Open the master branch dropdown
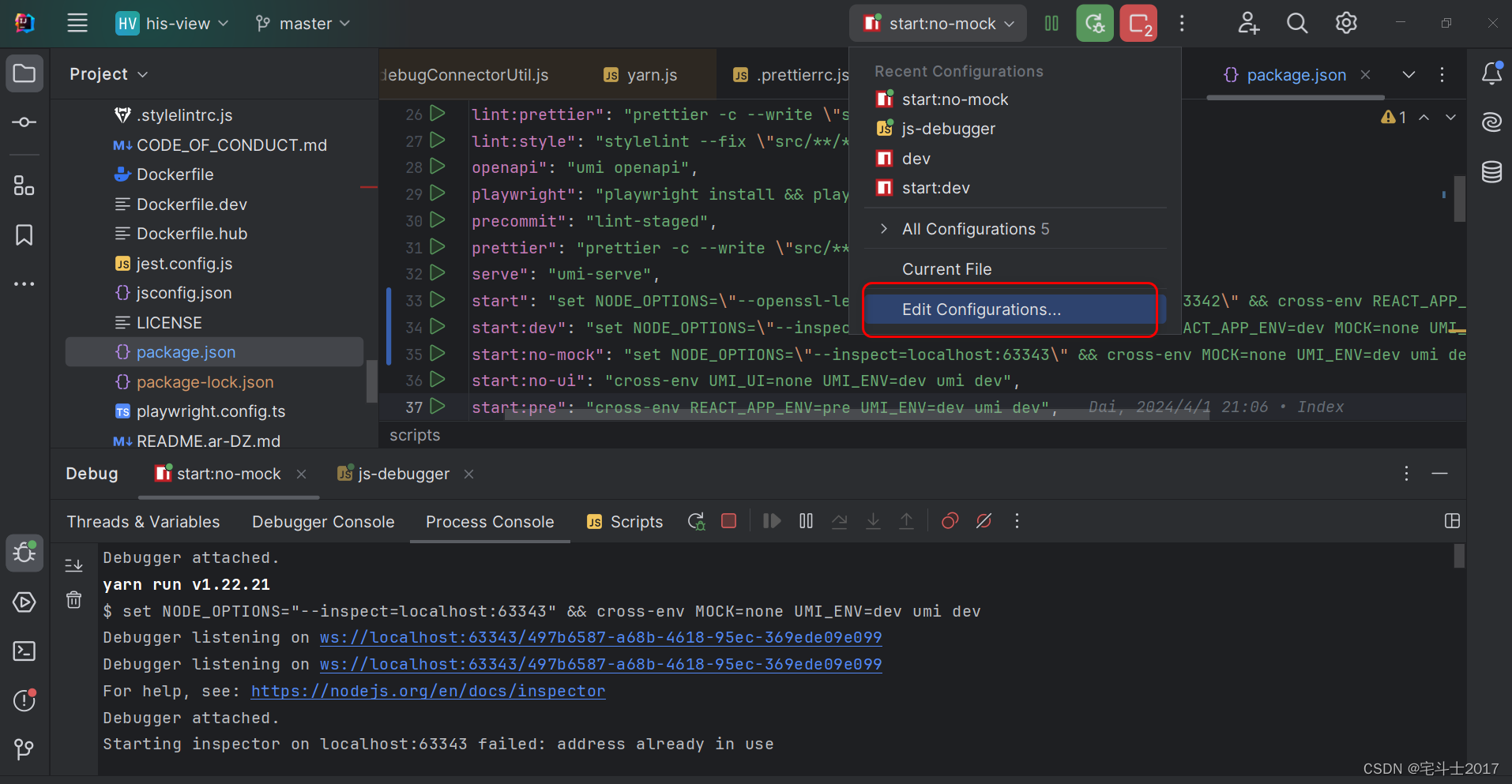 pyautogui.click(x=303, y=24)
